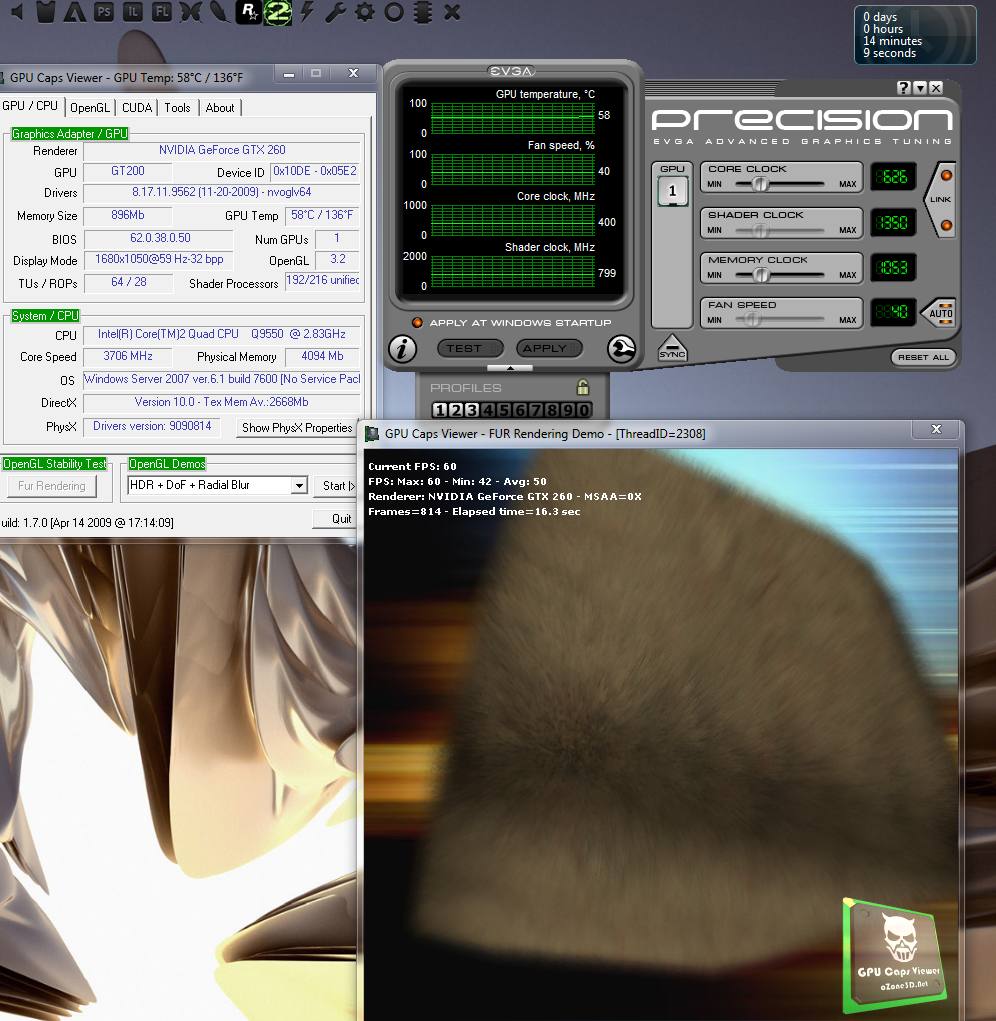Screen dimensions: 996x1021
Task: Switch to the GPU / CPU tab
Action: (30, 106)
